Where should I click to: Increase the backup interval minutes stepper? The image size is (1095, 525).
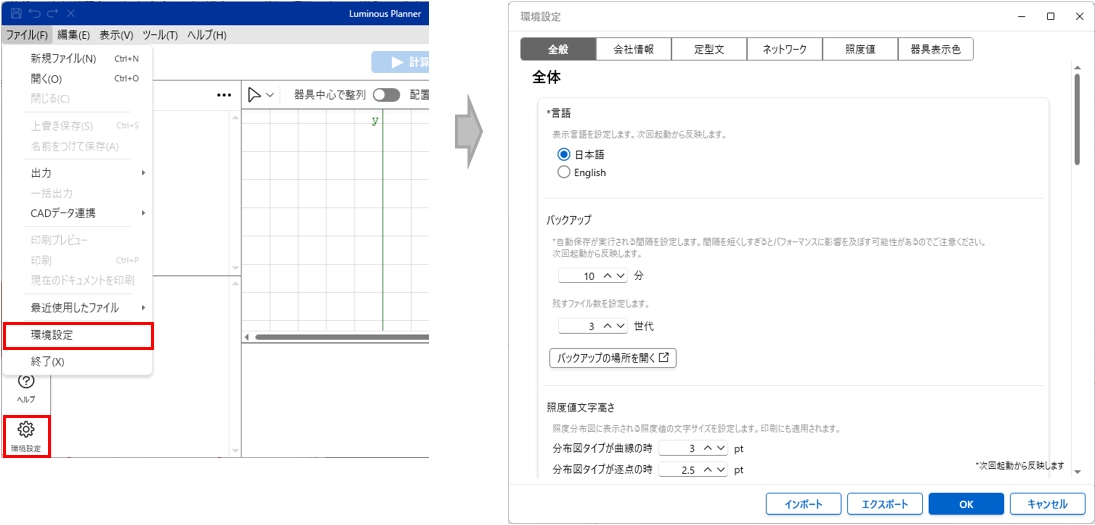coord(607,275)
